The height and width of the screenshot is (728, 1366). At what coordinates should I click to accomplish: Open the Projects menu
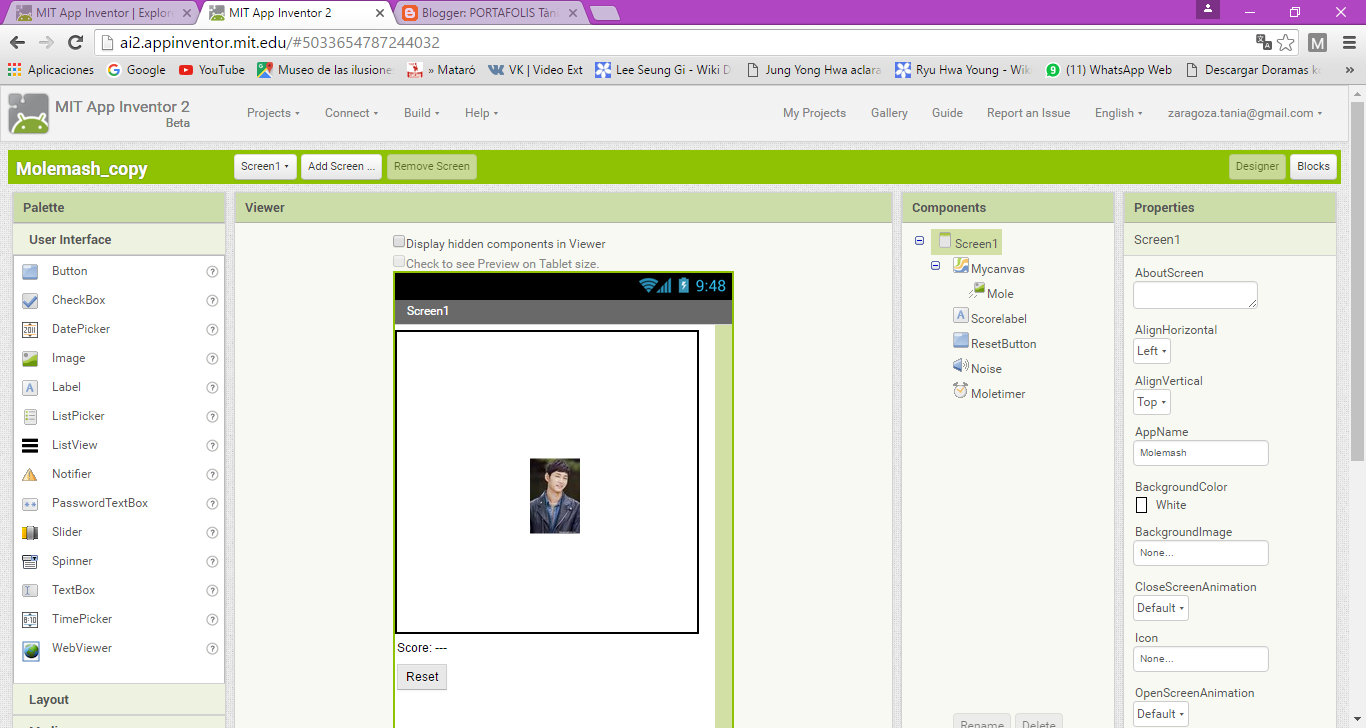(273, 113)
